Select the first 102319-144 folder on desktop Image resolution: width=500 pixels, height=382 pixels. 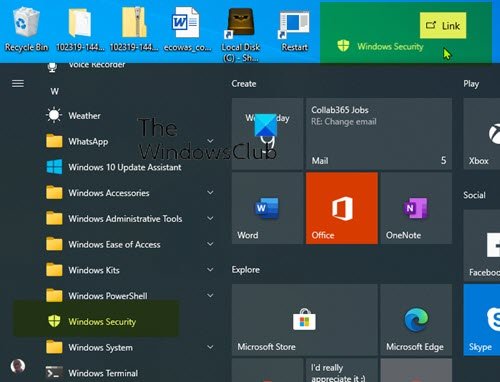pos(80,29)
